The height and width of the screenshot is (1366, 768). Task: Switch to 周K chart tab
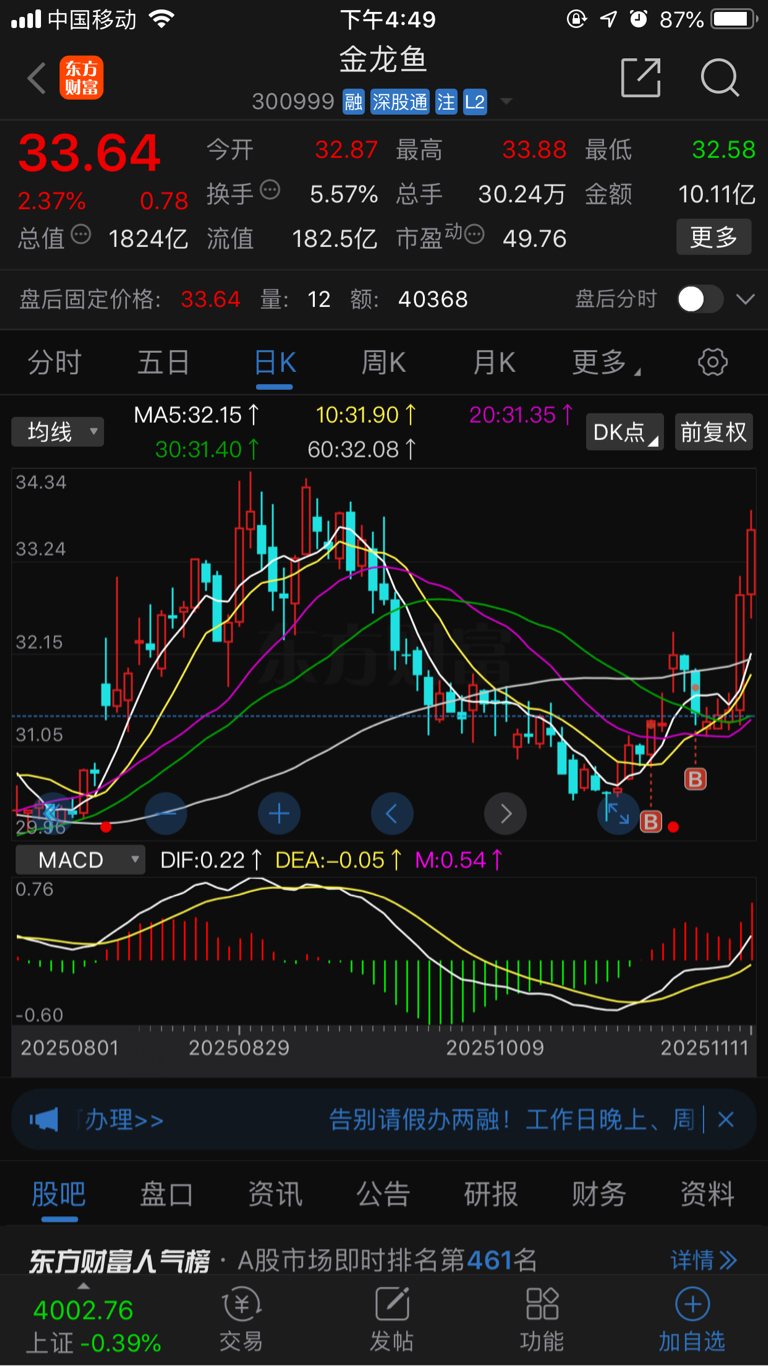pos(384,362)
